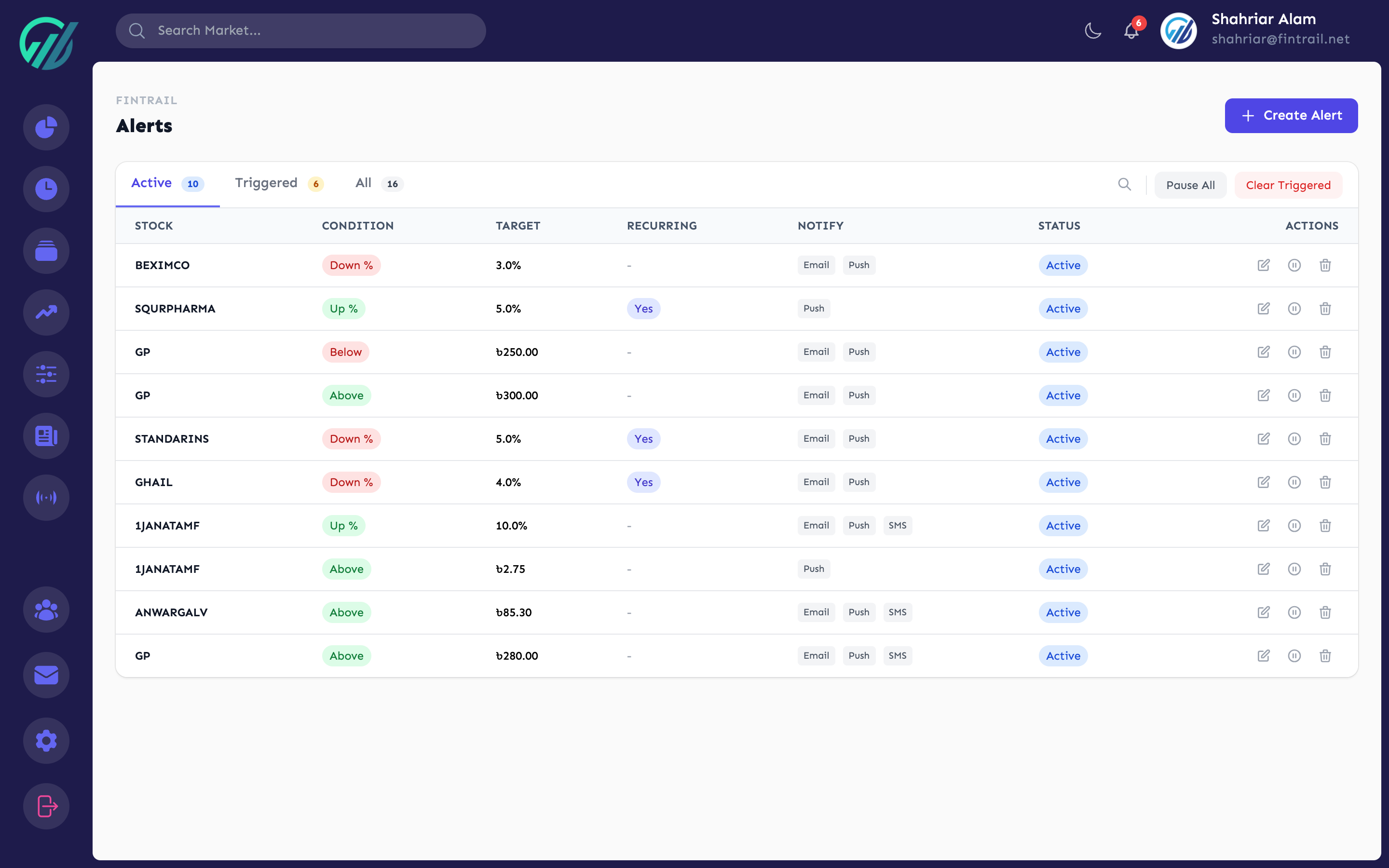Screen dimensions: 1389x868
Task: Open the screener filters icon in sidebar
Action: 46,374
